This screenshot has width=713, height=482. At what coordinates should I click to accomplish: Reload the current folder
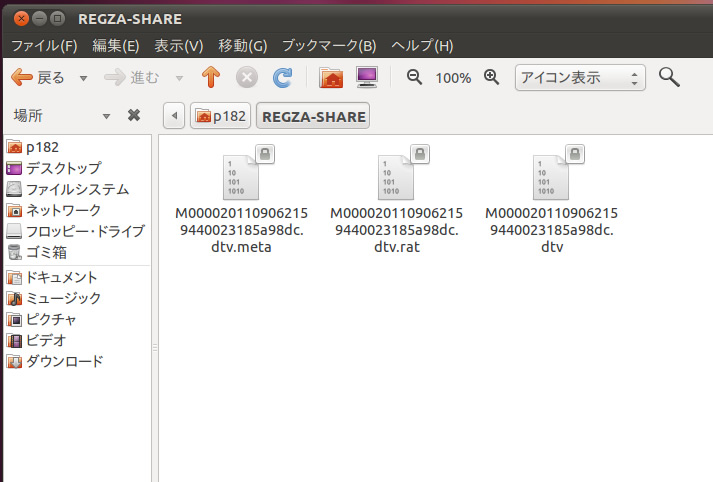pos(282,77)
